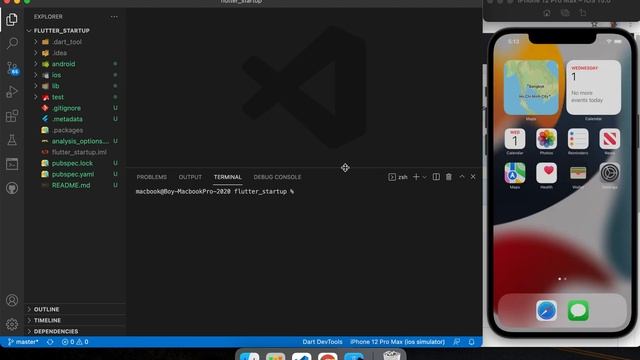
Task: Open Explorer more actions ellipsis
Action: [114, 17]
